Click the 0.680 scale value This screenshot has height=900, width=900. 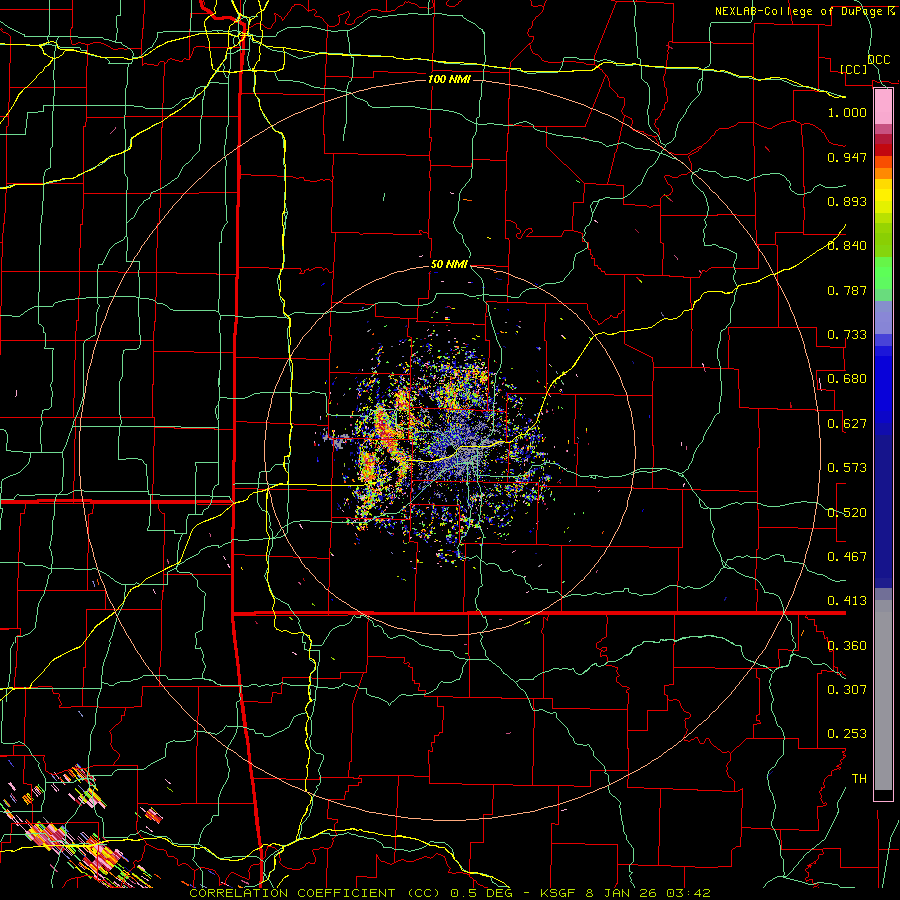[x=847, y=379]
